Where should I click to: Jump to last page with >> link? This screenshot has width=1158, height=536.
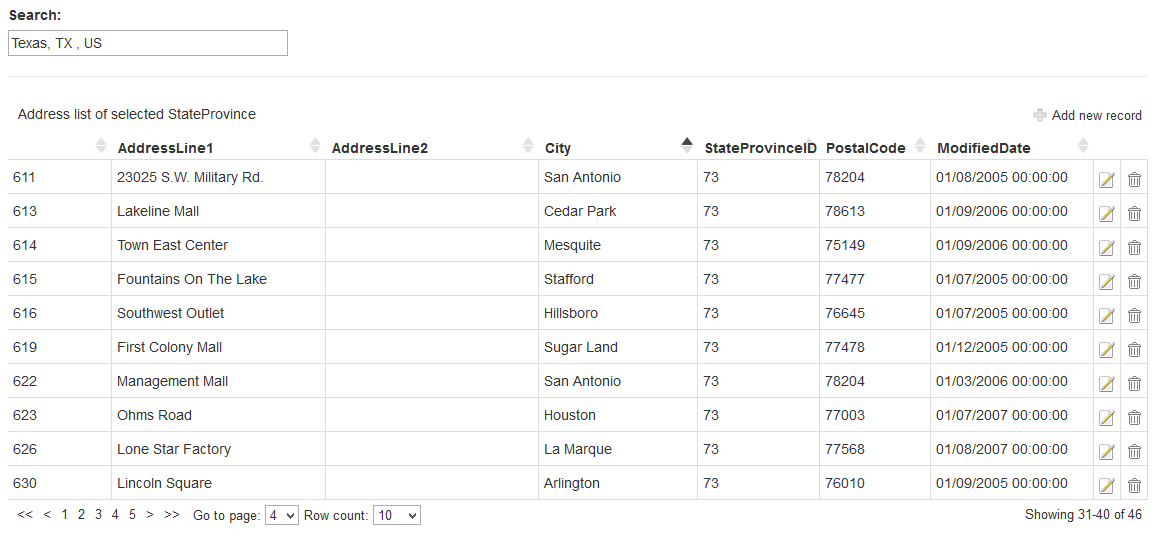[172, 514]
